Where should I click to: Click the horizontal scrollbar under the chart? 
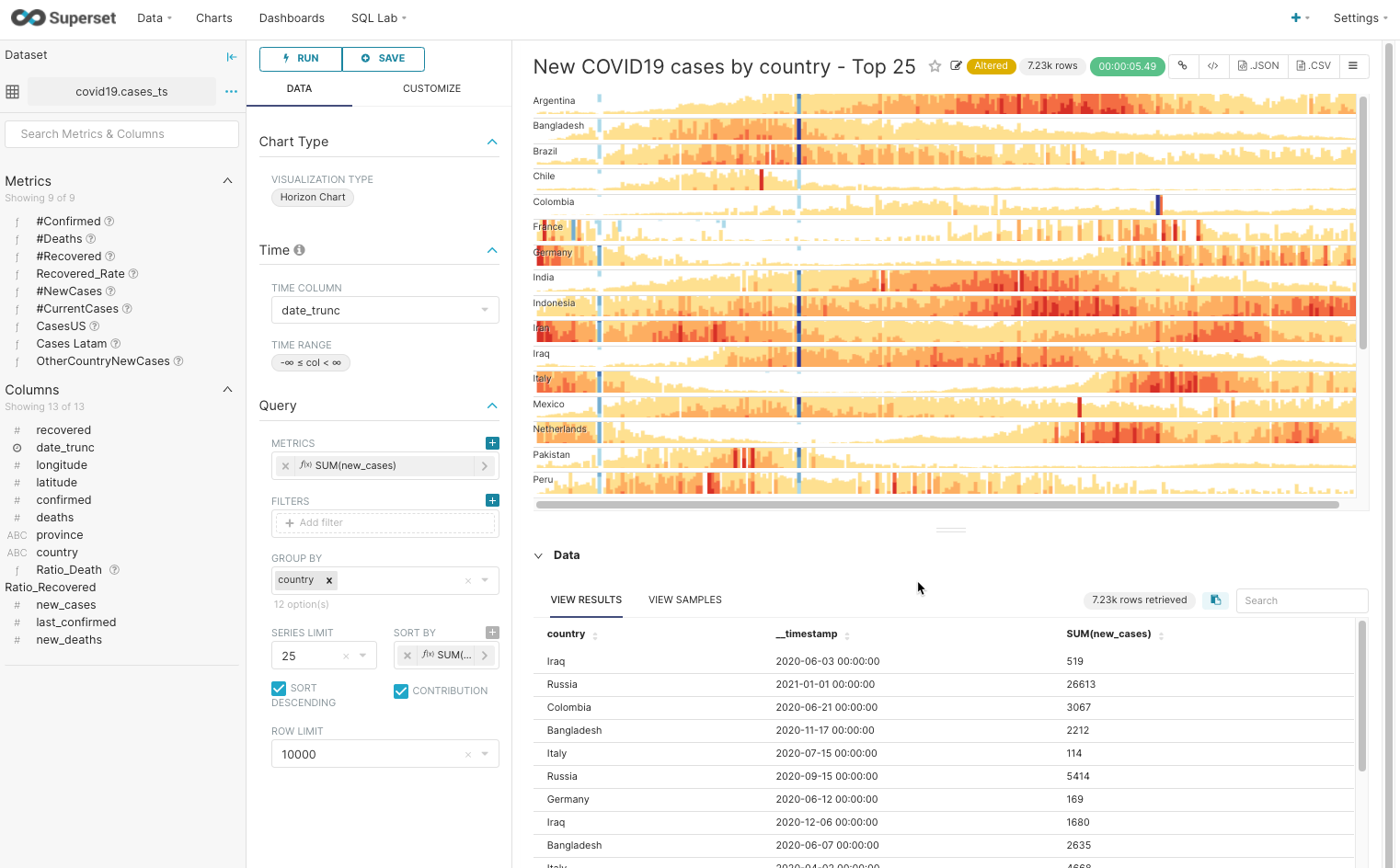click(x=936, y=505)
